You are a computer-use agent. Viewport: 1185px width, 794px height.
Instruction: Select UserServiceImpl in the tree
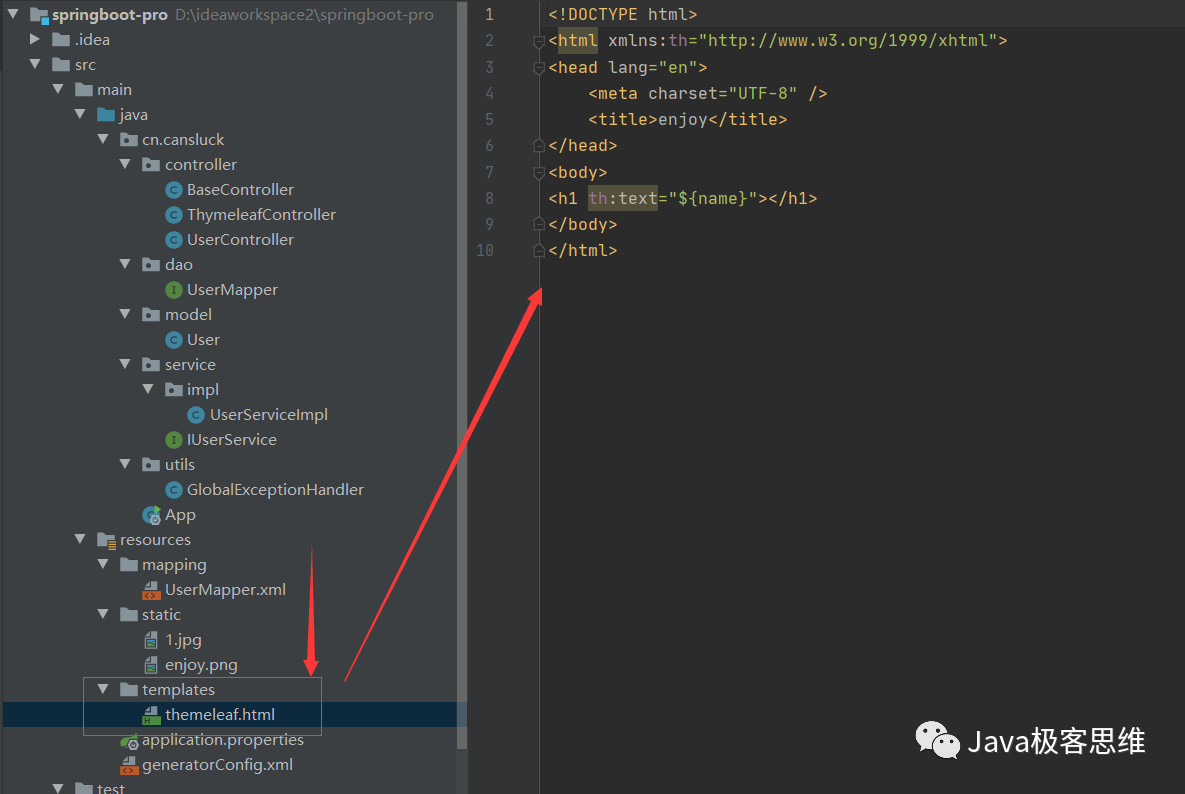tap(269, 415)
